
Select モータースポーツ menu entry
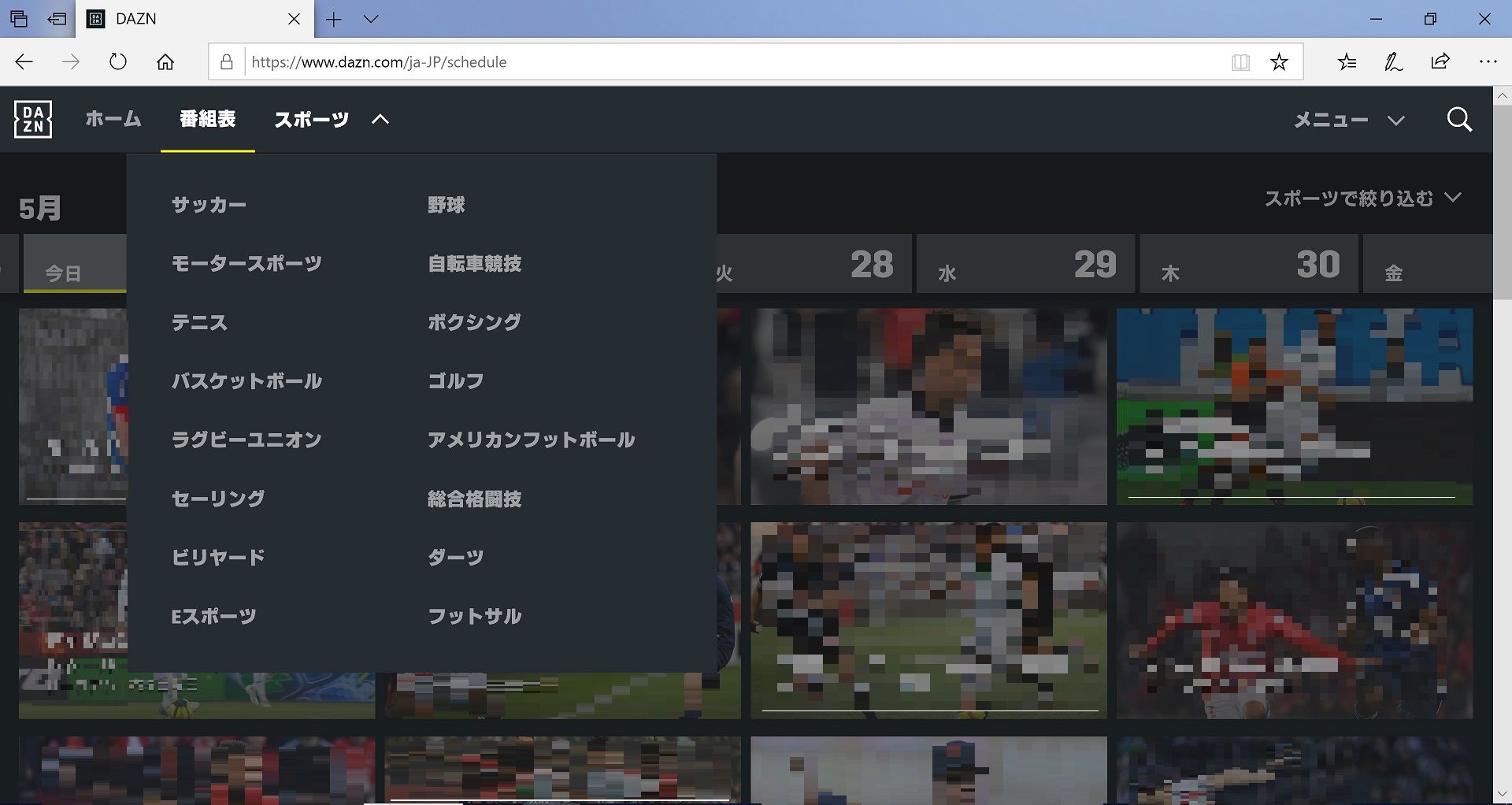(x=246, y=263)
